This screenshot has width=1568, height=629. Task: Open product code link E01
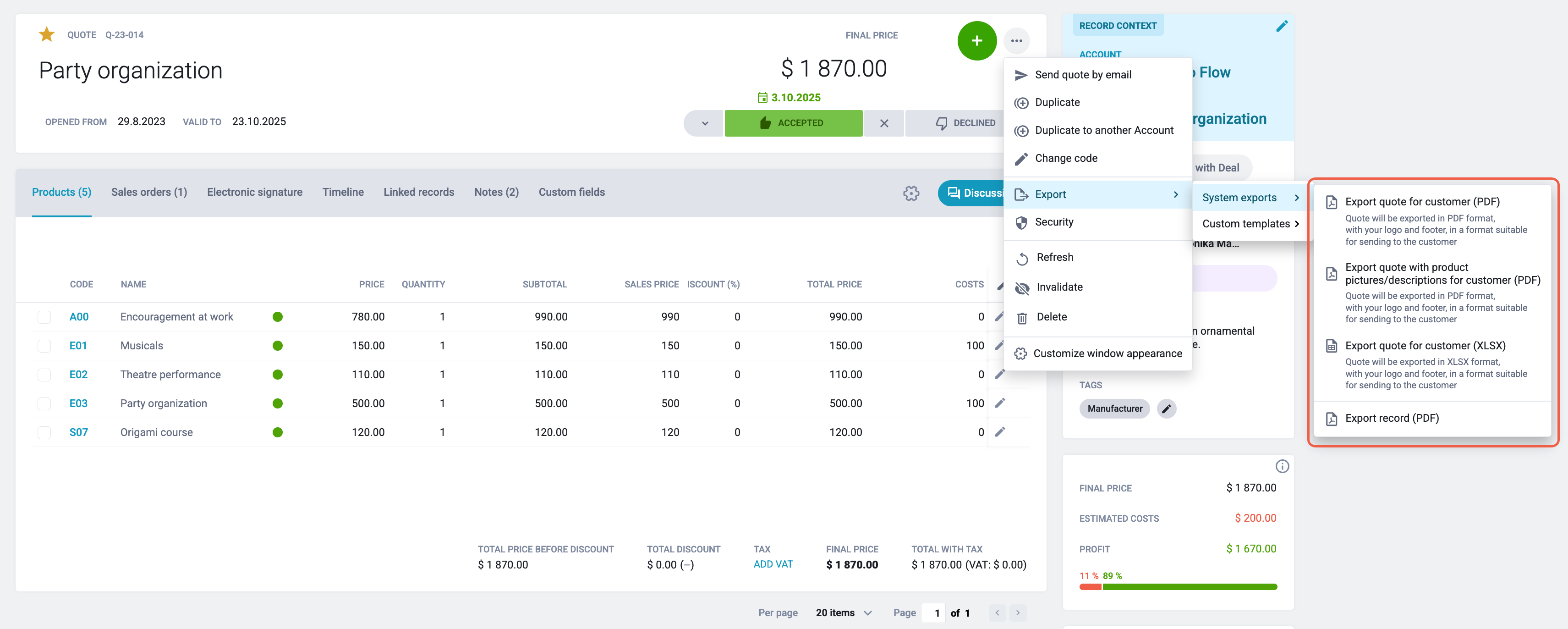(78, 346)
